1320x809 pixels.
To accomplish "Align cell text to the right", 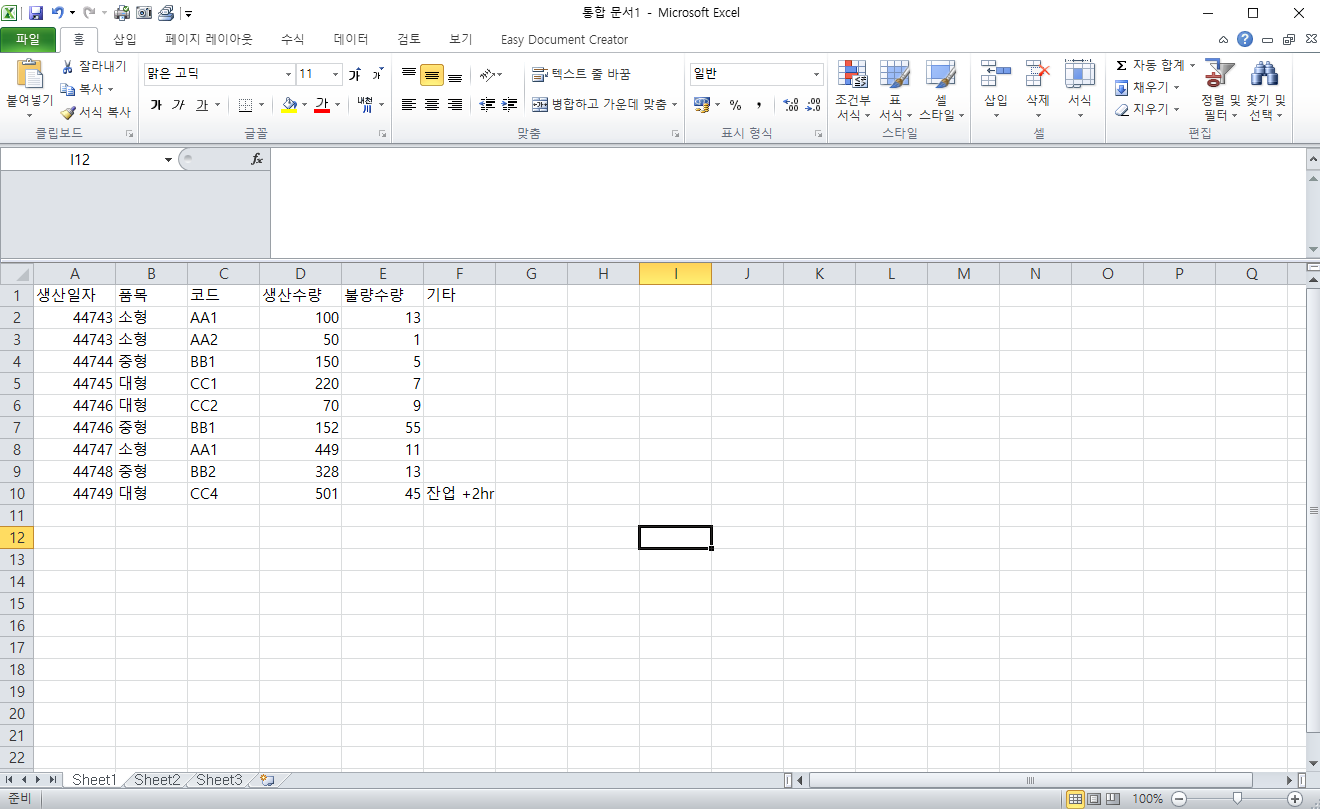I will 455,104.
